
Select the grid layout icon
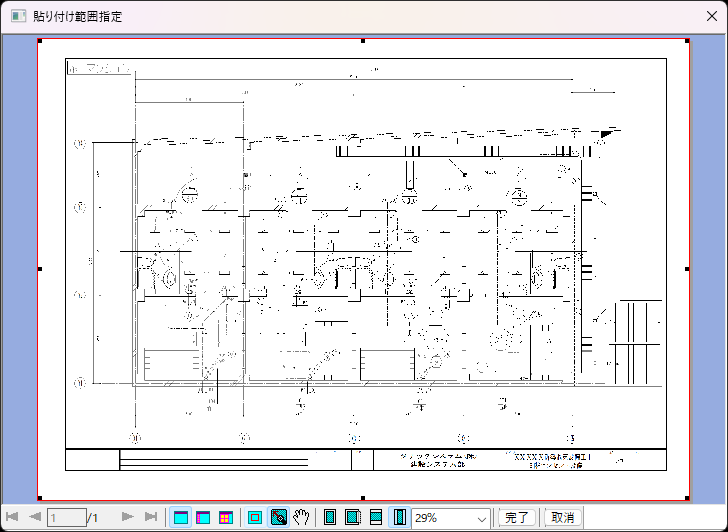tap(225, 517)
